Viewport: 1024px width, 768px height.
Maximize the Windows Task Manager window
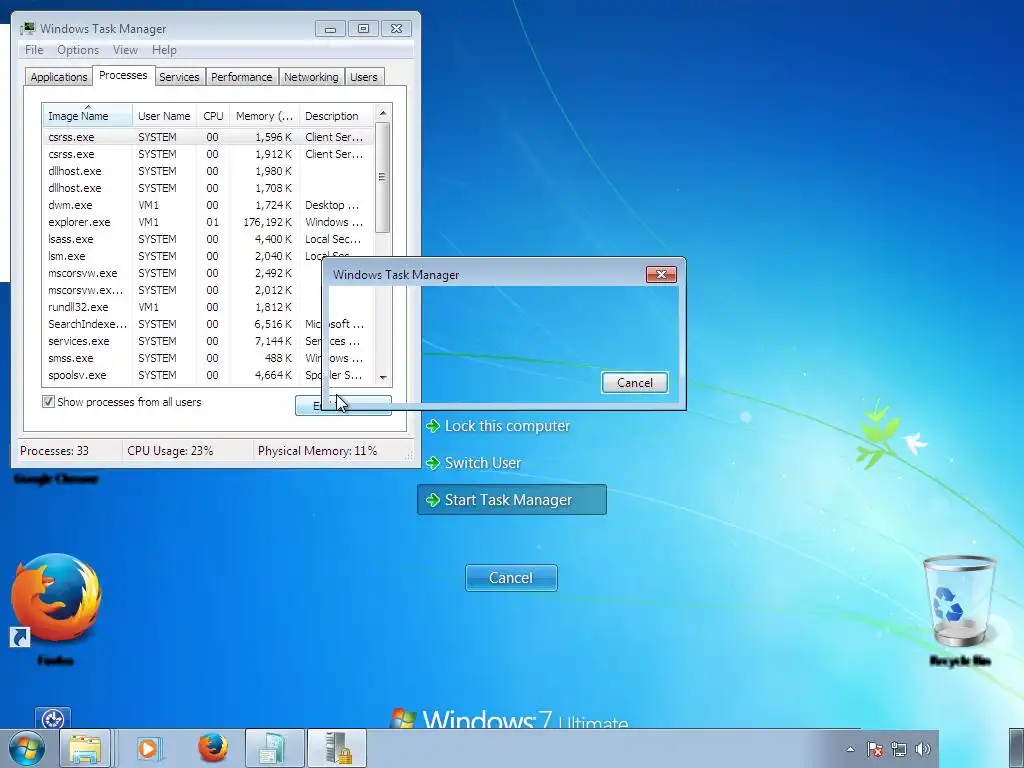[363, 29]
